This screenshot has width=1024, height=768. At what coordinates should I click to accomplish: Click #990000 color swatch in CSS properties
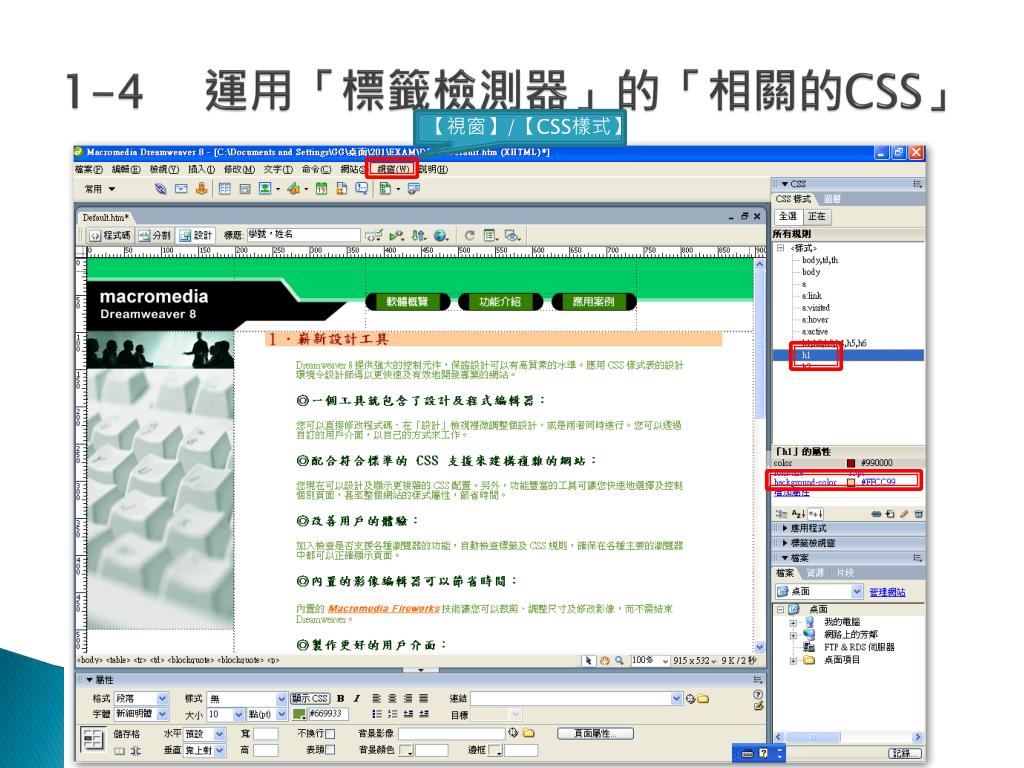(851, 463)
